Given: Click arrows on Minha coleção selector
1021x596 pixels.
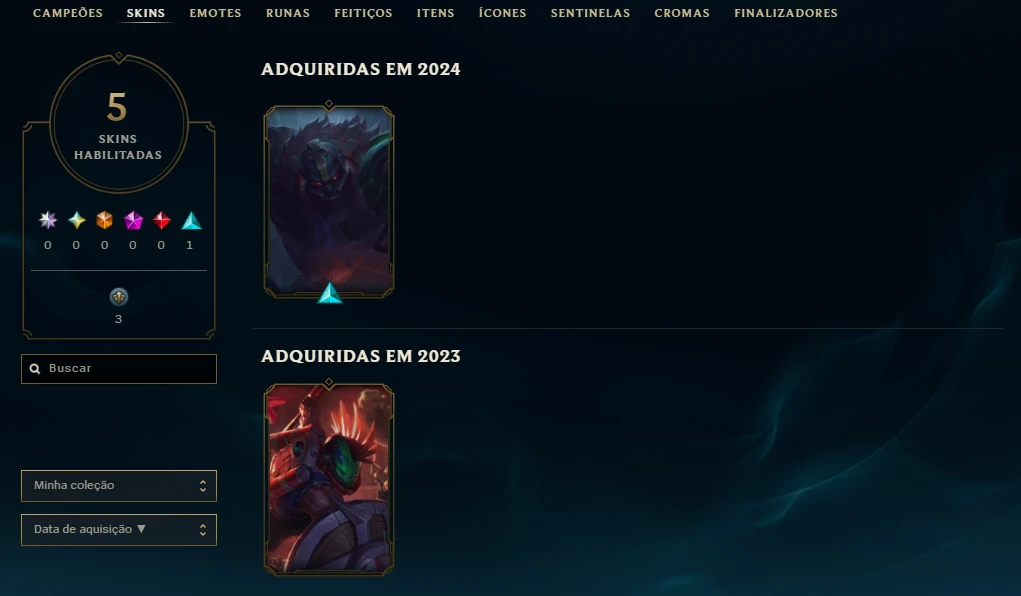Looking at the screenshot, I should coord(203,486).
